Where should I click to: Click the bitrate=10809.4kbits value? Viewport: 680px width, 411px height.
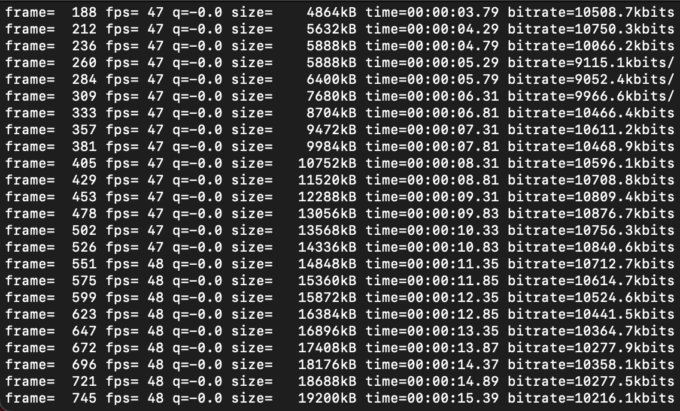pos(591,197)
